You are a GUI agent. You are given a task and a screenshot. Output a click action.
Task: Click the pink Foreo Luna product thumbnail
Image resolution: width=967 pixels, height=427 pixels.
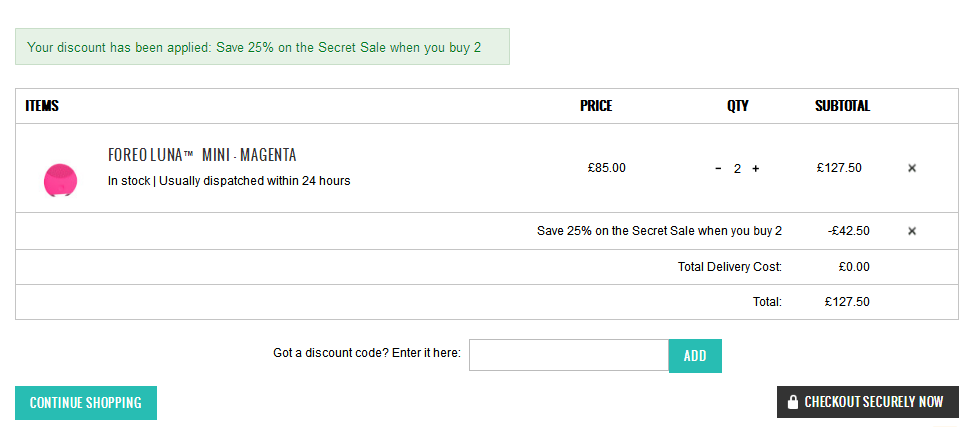coord(60,180)
